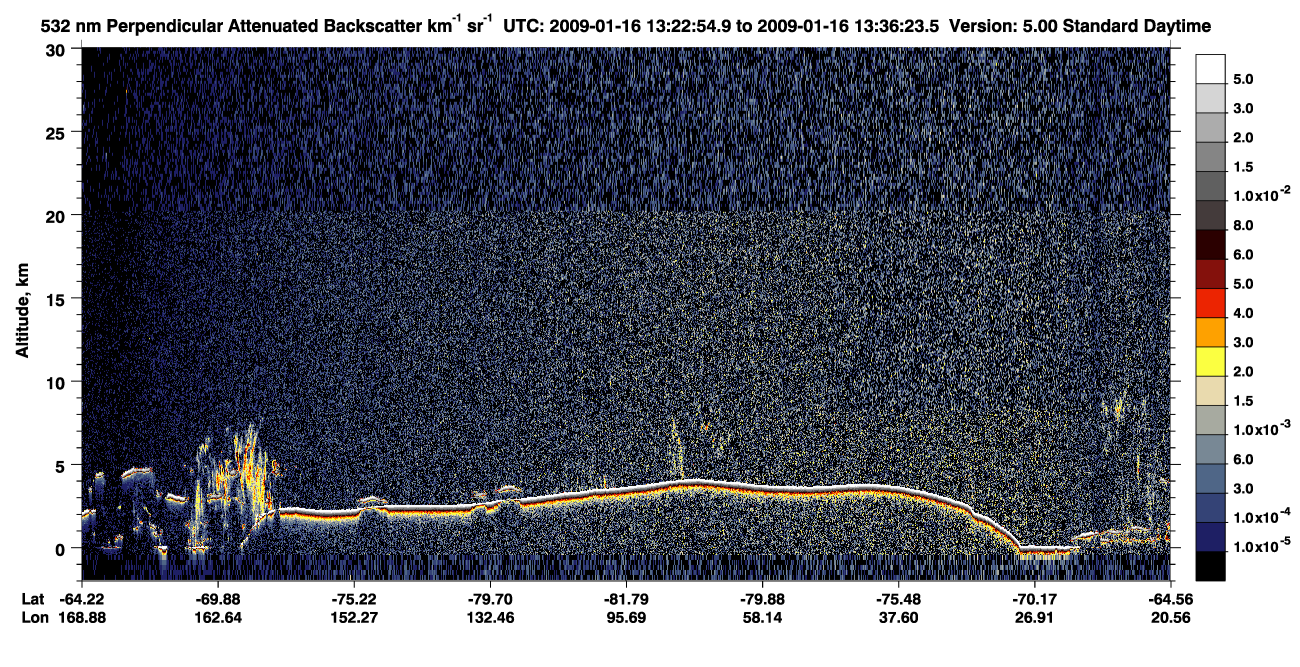The height and width of the screenshot is (667, 1300).
Task: Pick the dark maroon colorbar swatch
Action: [1210, 244]
